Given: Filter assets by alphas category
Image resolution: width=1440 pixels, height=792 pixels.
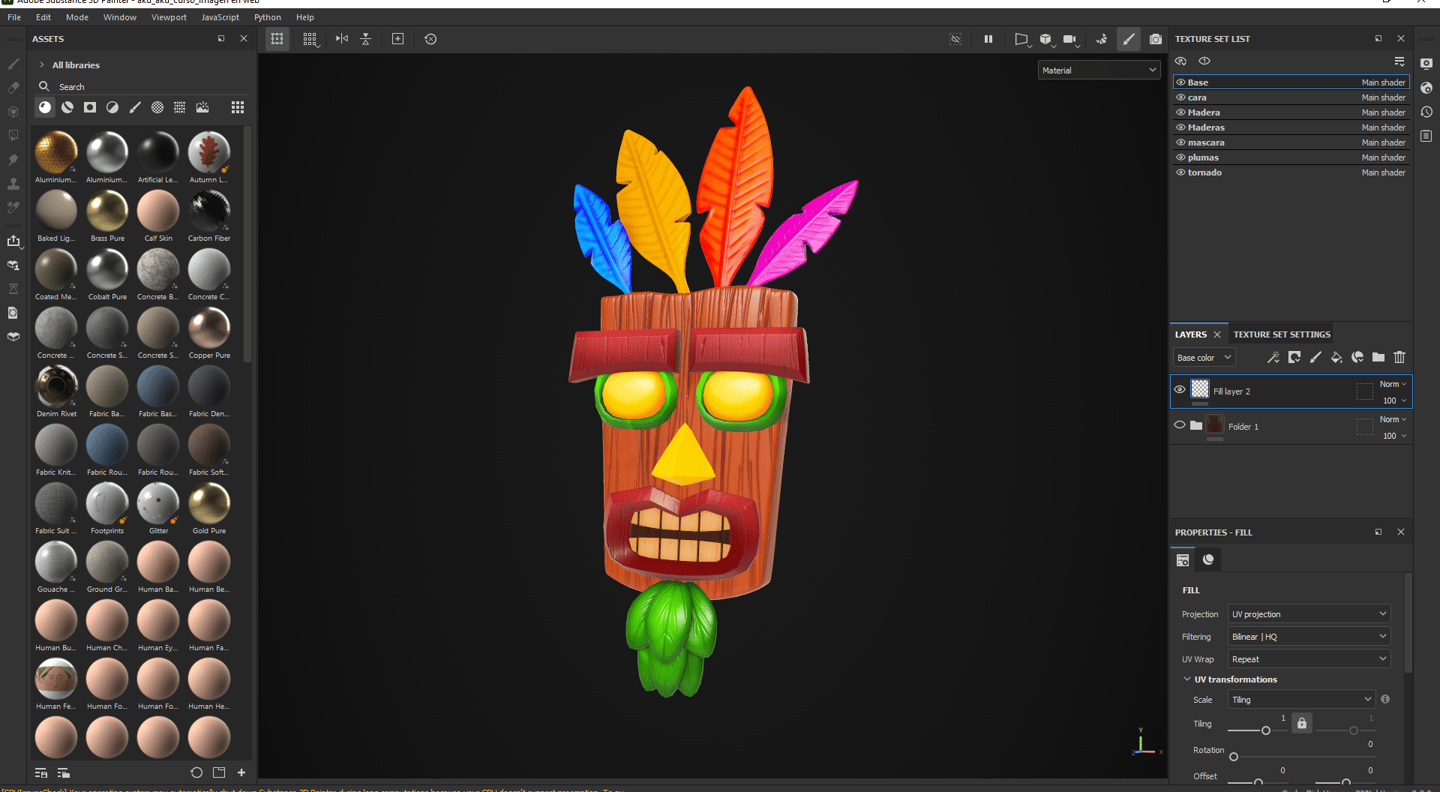Looking at the screenshot, I should pos(157,107).
